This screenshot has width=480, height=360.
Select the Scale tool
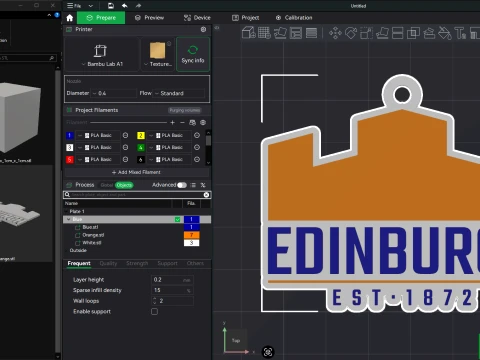tap(366, 33)
